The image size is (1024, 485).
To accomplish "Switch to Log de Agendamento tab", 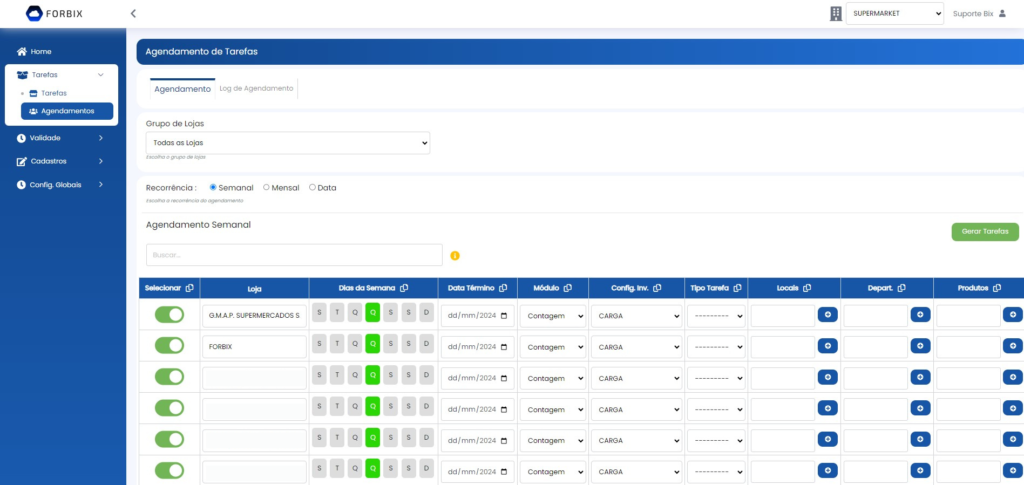I will 256,88.
